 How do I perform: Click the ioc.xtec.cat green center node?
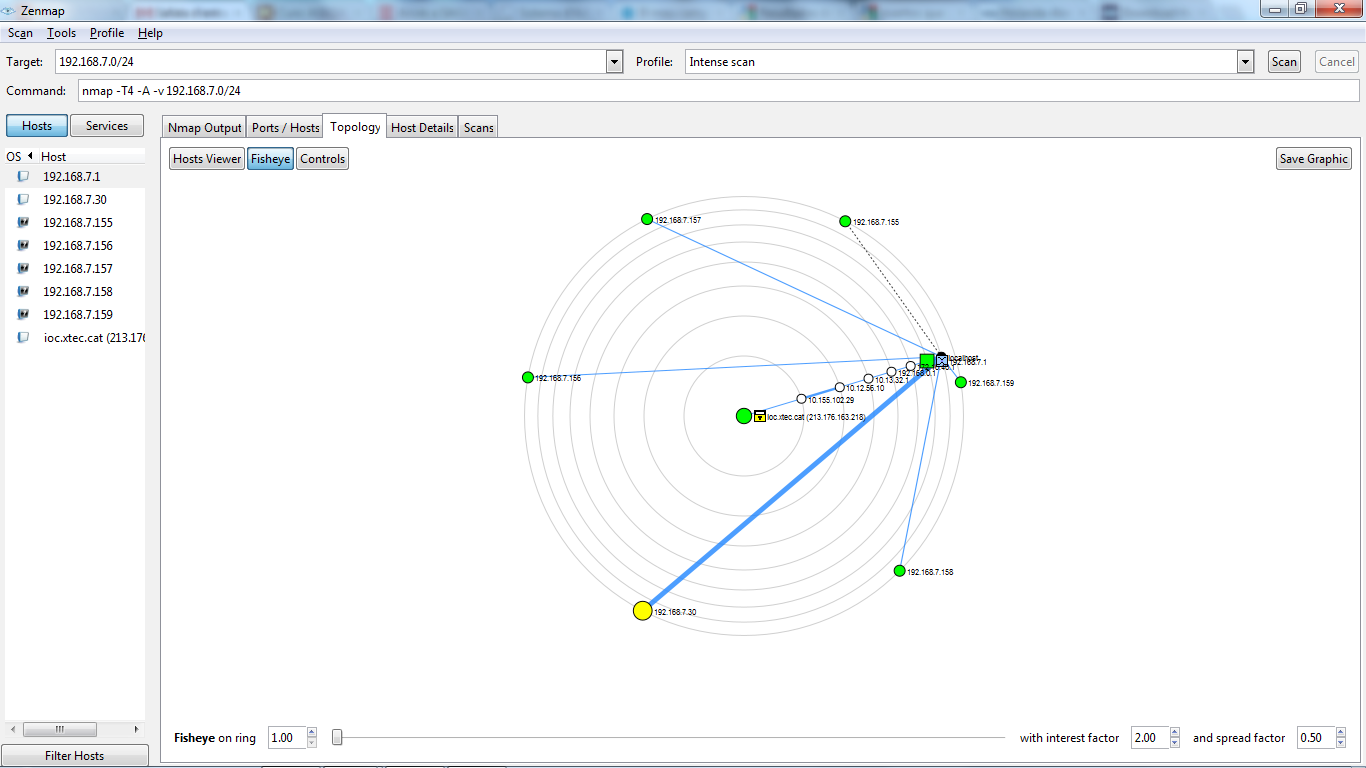click(743, 416)
